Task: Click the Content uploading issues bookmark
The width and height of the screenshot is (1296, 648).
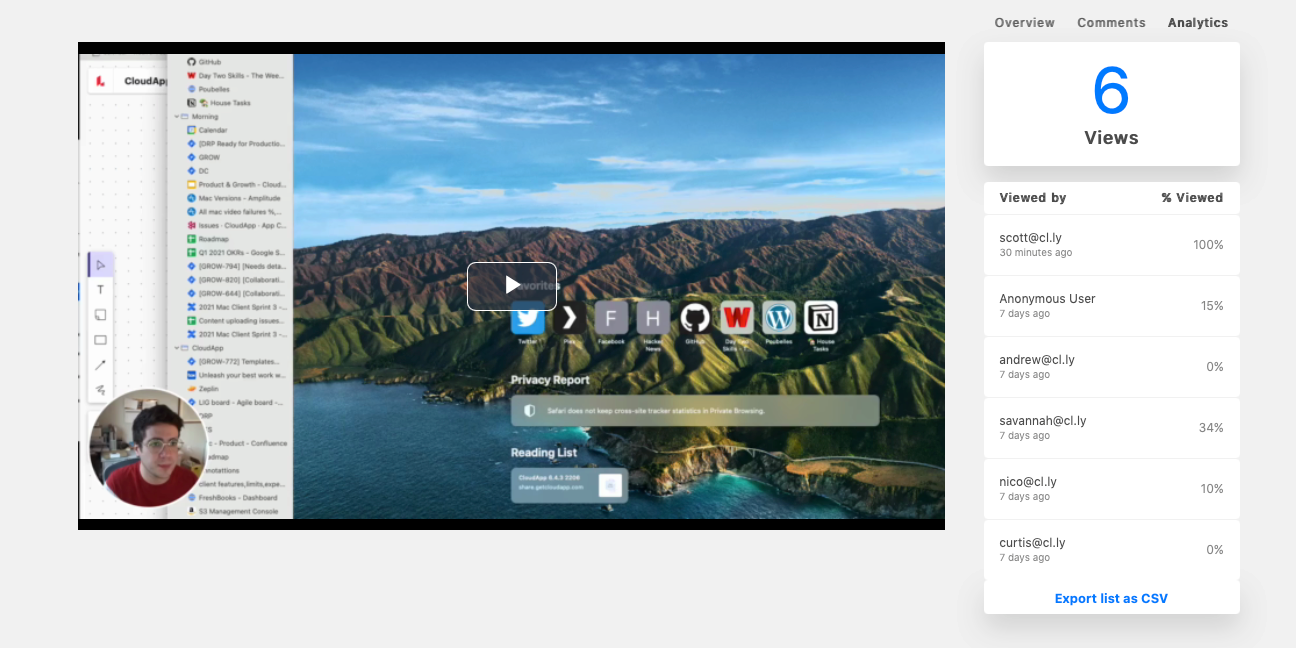Action: 235,320
